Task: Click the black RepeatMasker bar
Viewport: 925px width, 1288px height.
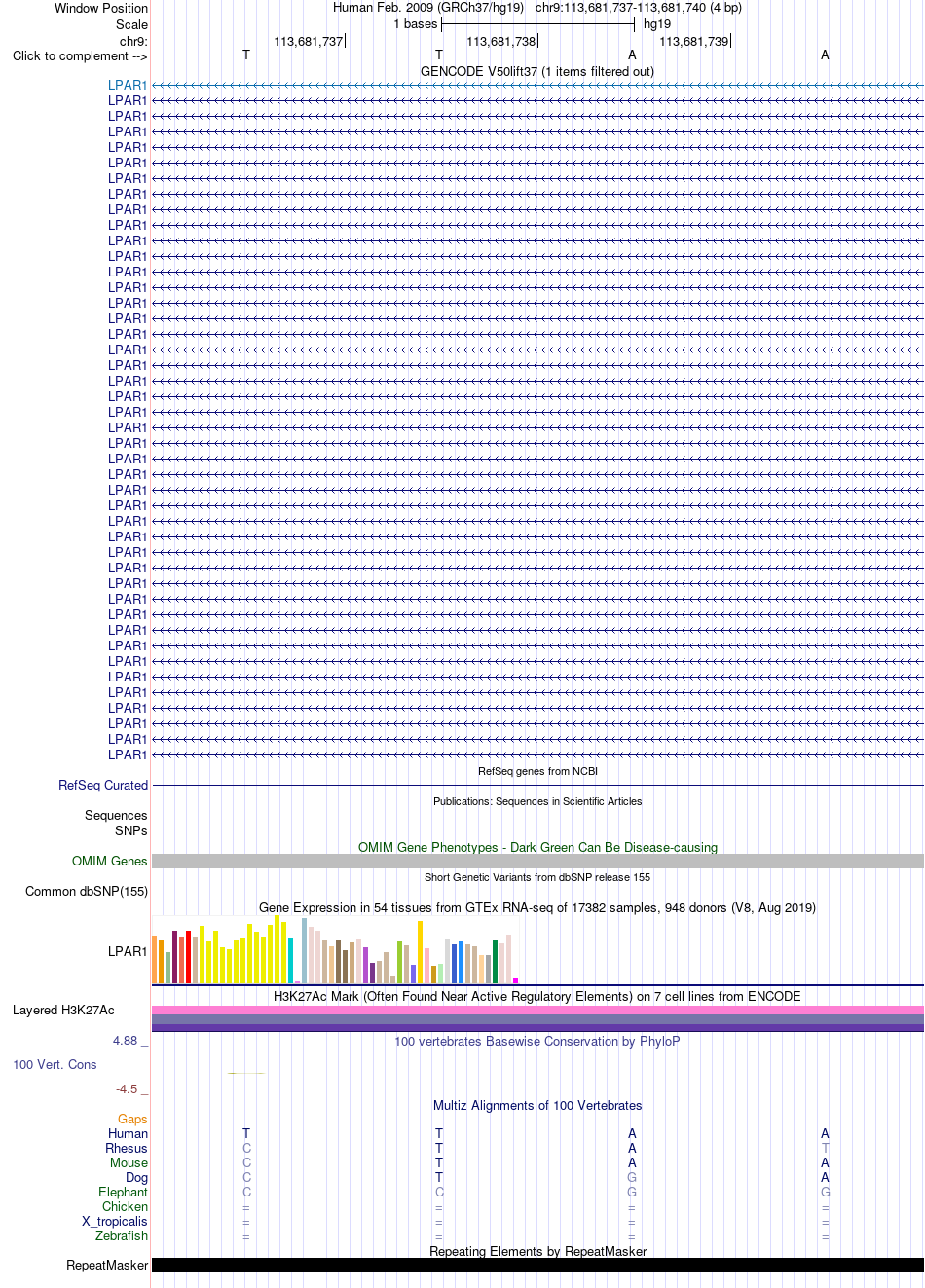Action: point(537,1265)
